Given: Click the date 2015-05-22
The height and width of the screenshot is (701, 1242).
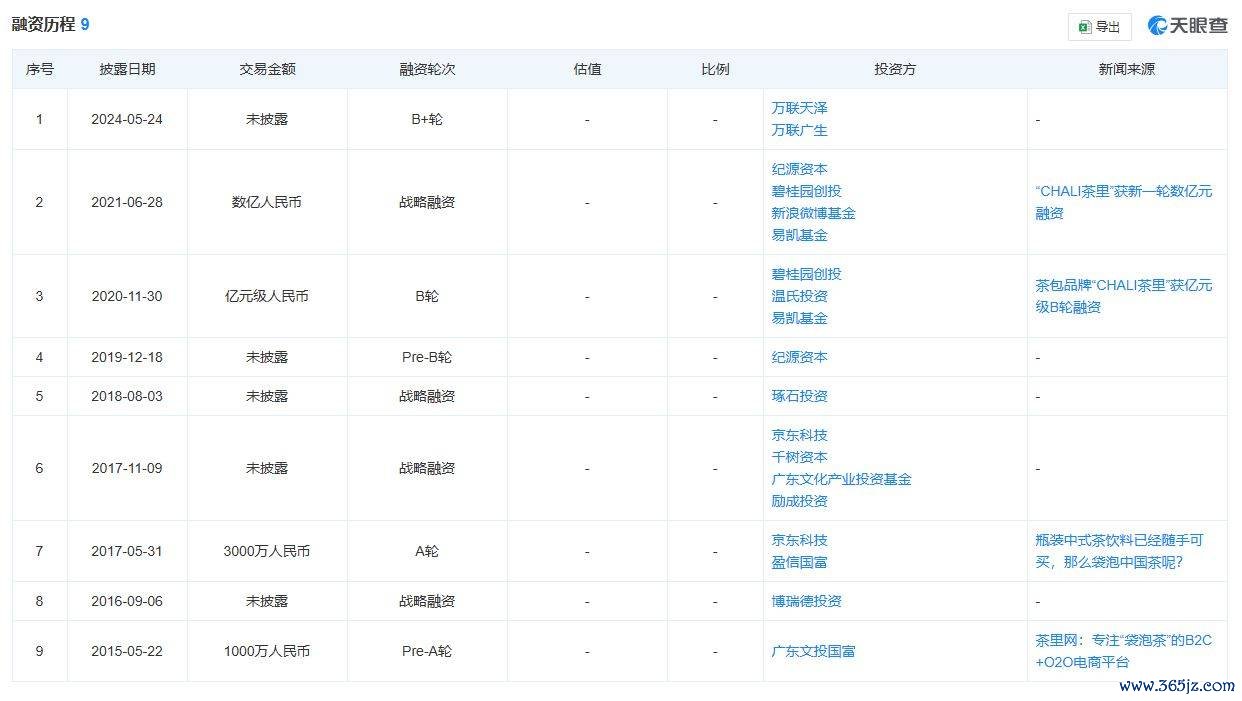Looking at the screenshot, I should click(127, 651).
